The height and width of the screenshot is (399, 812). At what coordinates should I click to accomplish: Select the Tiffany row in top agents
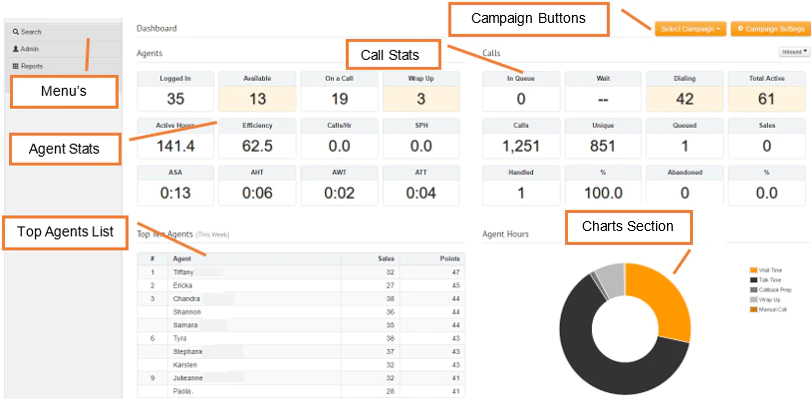point(301,272)
